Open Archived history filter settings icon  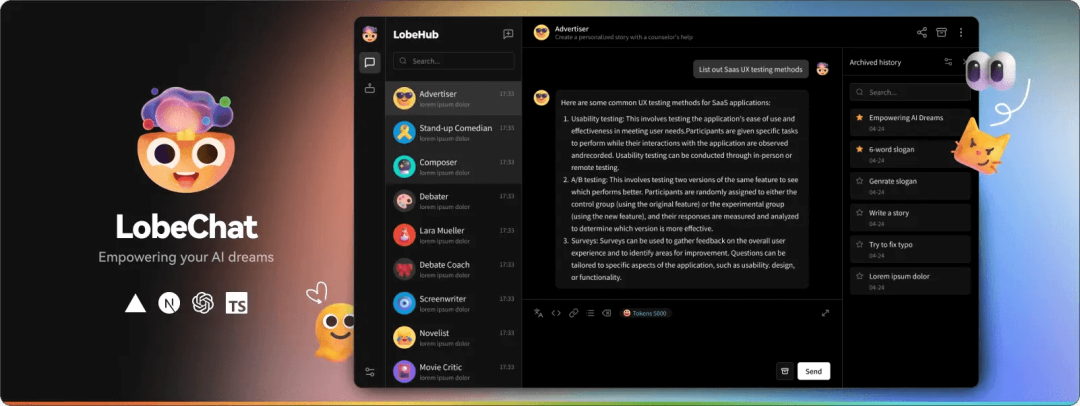click(948, 62)
